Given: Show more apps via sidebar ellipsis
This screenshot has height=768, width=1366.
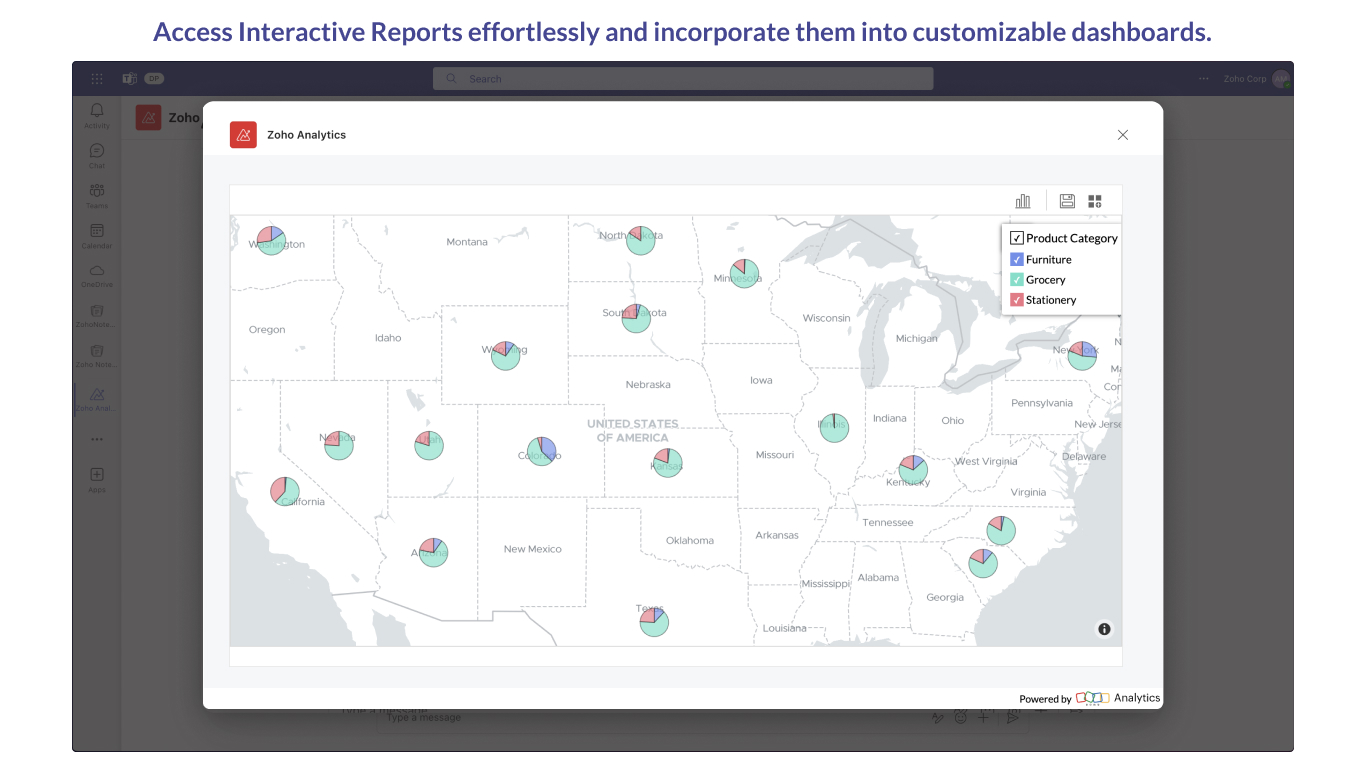Looking at the screenshot, I should [x=97, y=439].
